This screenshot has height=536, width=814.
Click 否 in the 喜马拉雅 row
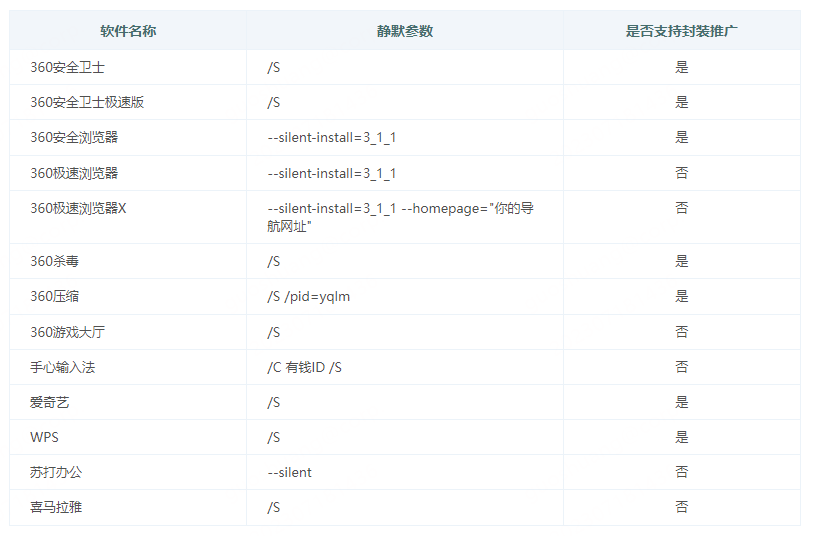coord(682,507)
